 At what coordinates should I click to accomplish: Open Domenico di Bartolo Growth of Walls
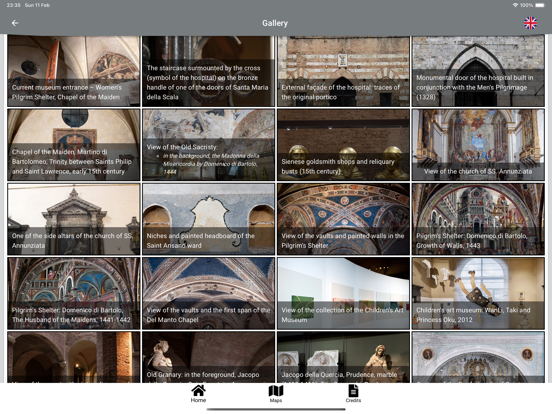click(x=478, y=219)
